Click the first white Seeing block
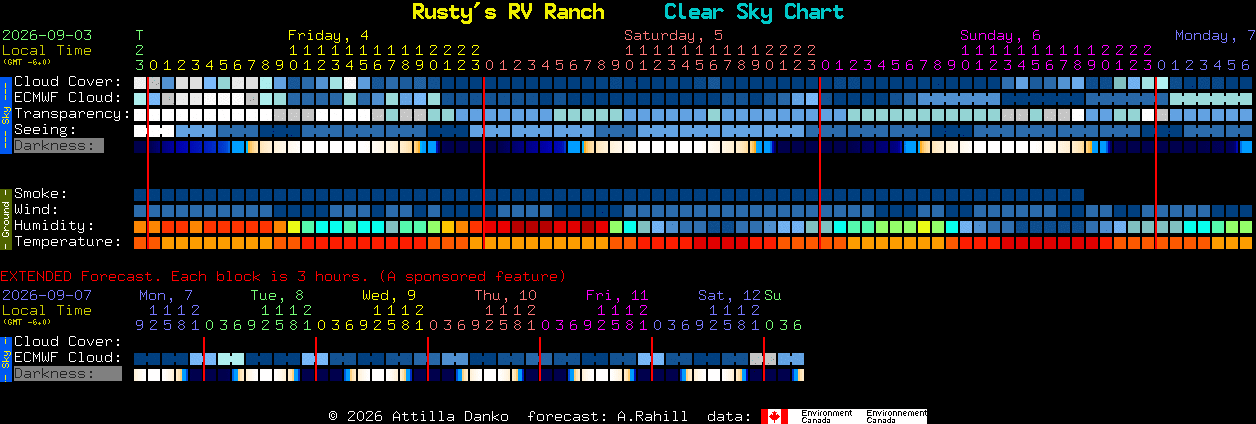 pyautogui.click(x=140, y=130)
